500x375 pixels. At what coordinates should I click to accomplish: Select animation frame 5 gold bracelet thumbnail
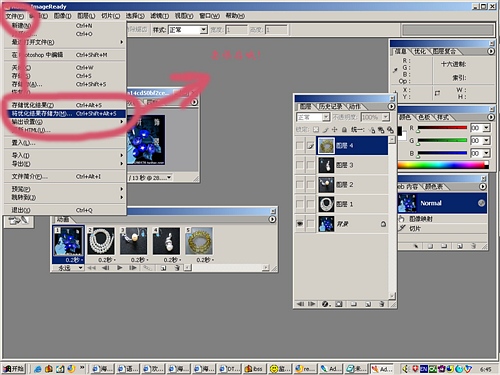pos(199,241)
